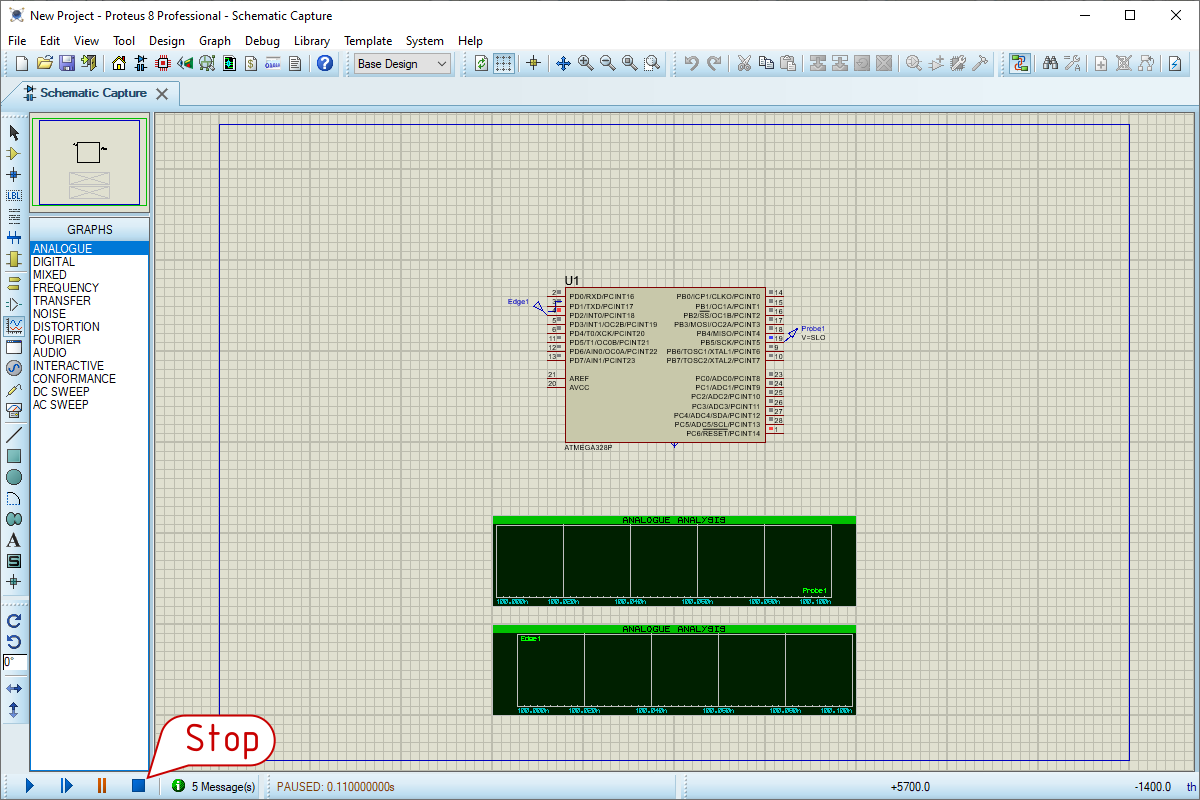
Task: Open the PCB Layout icon in toolbar
Action: 163,63
